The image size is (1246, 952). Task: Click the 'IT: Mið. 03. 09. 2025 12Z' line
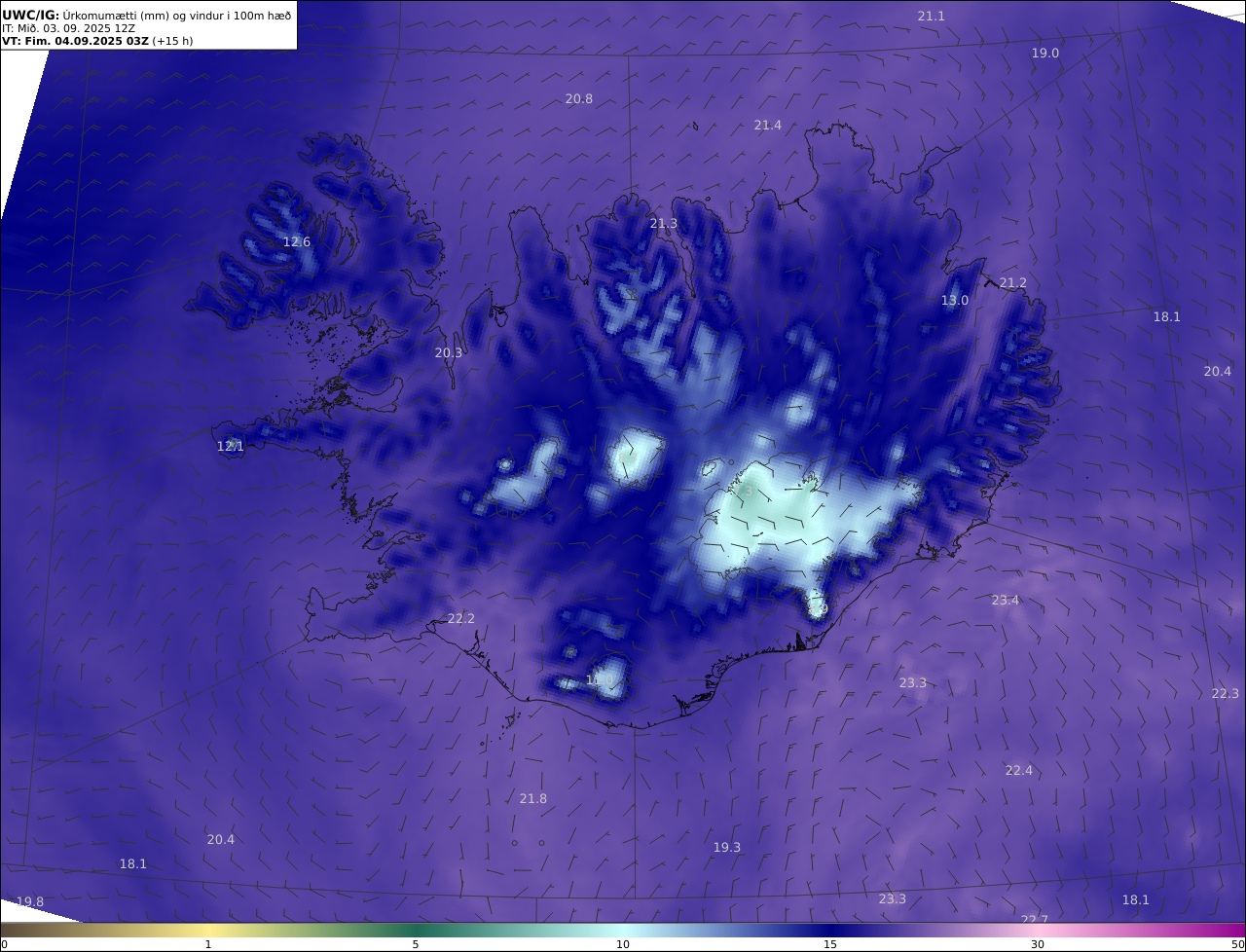pyautogui.click(x=68, y=28)
